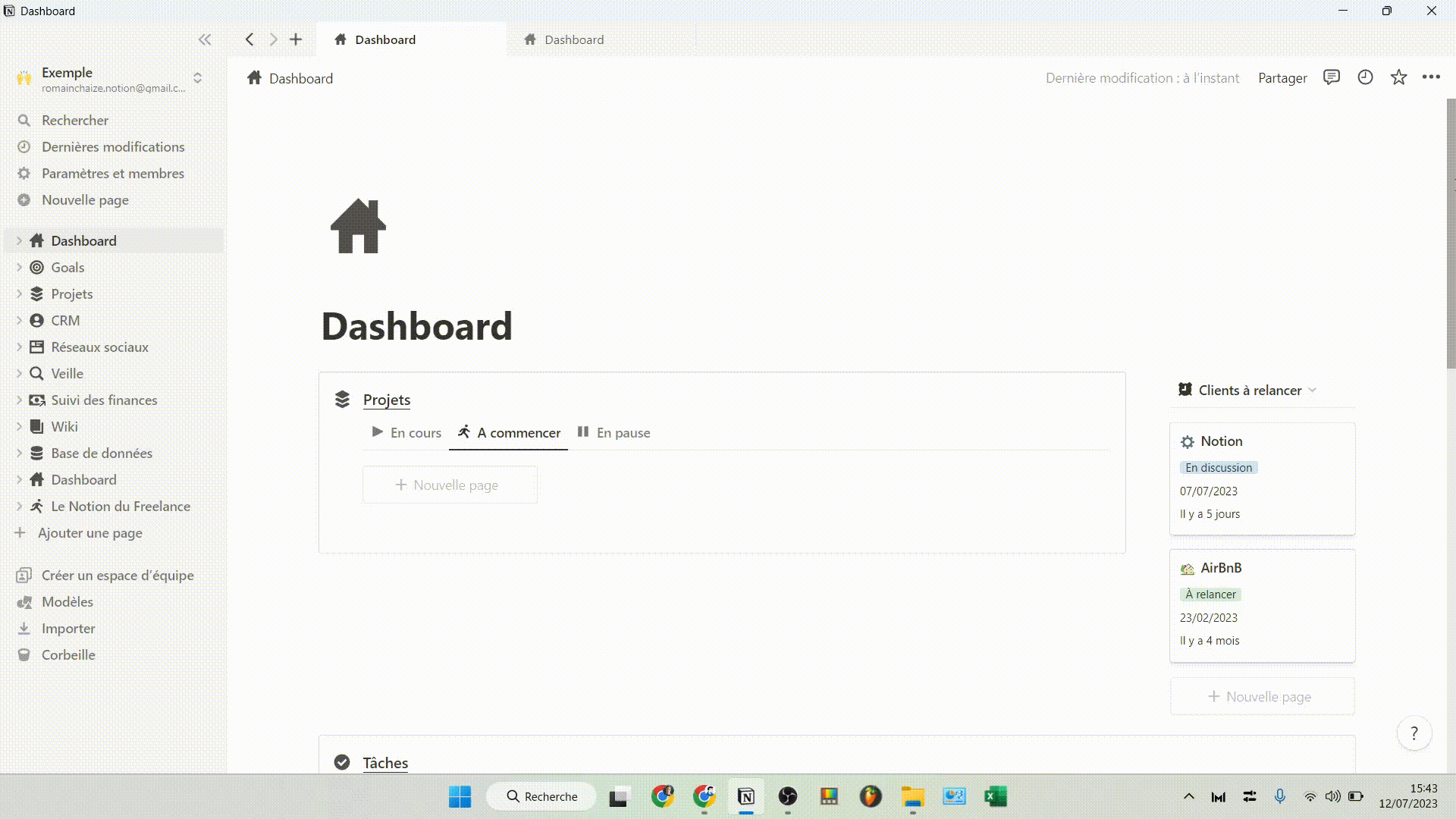Open Corbeille in the sidebar
Viewport: 1456px width, 819px height.
click(68, 655)
